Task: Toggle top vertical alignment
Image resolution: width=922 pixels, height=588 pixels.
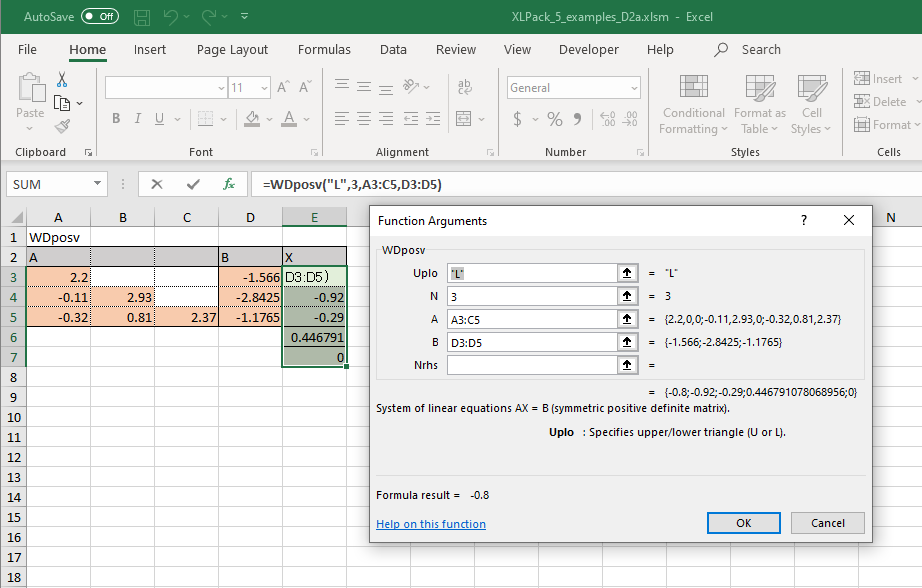Action: 342,87
